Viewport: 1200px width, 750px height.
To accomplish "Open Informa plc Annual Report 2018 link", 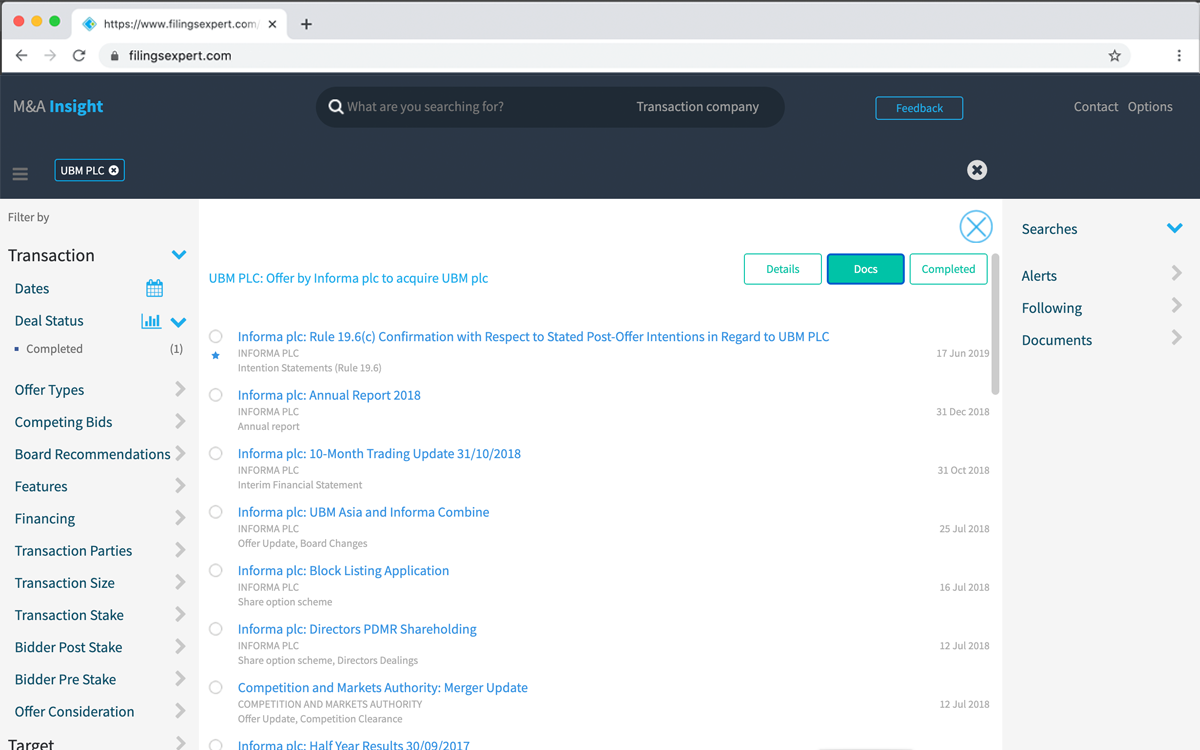I will [329, 395].
